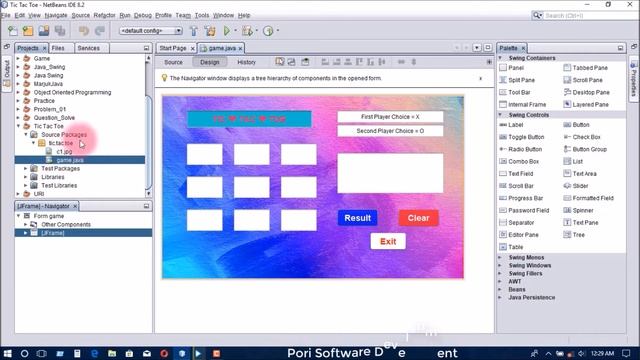Collapse the Swing Containers palette section
The height and width of the screenshot is (360, 640).
pyautogui.click(x=500, y=58)
